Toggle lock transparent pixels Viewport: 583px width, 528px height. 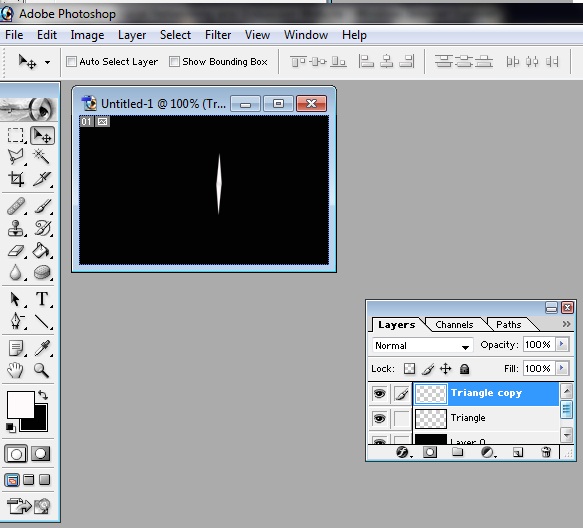[409, 369]
